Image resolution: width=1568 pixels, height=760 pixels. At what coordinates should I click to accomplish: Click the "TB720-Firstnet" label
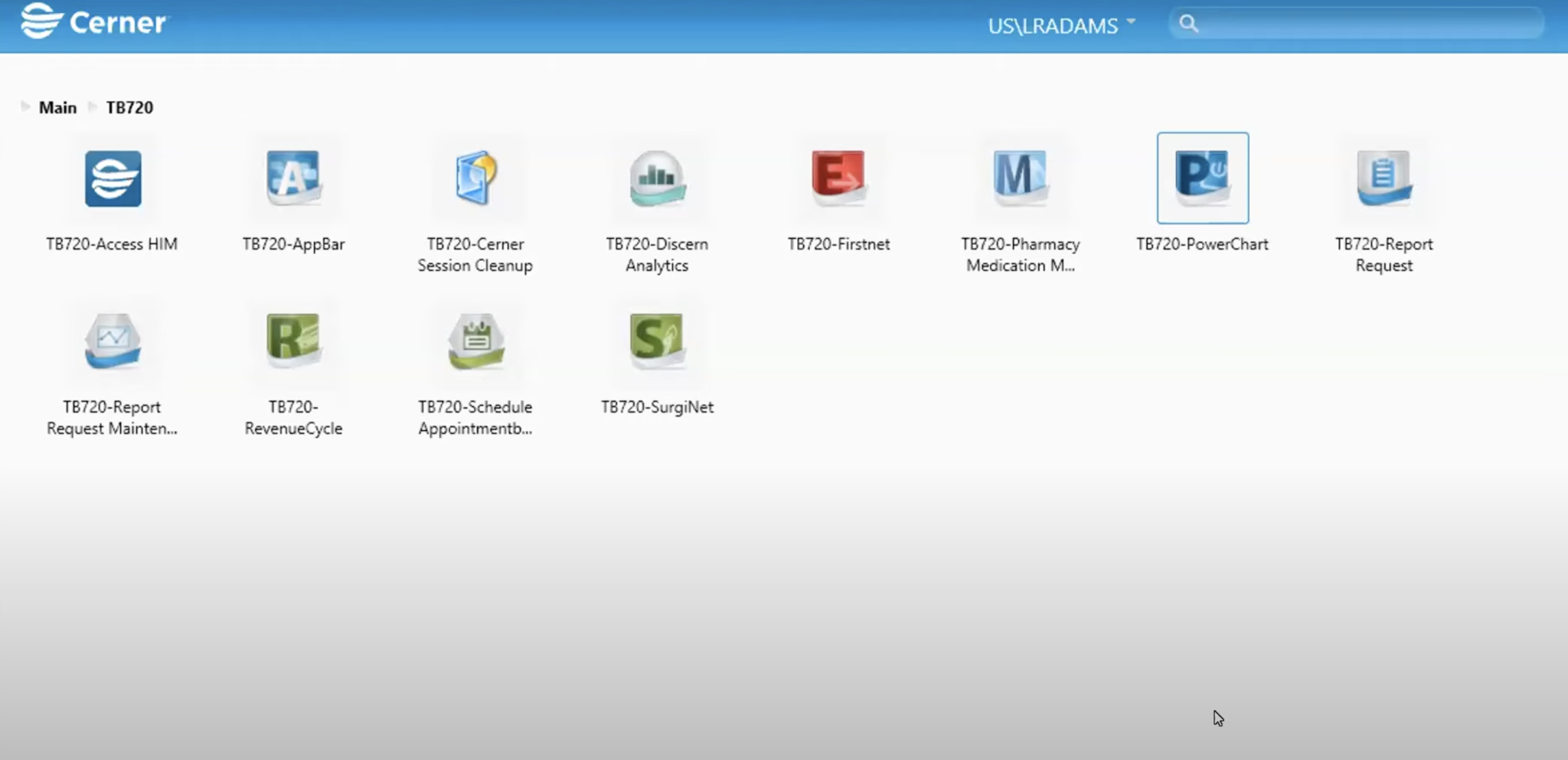click(838, 244)
